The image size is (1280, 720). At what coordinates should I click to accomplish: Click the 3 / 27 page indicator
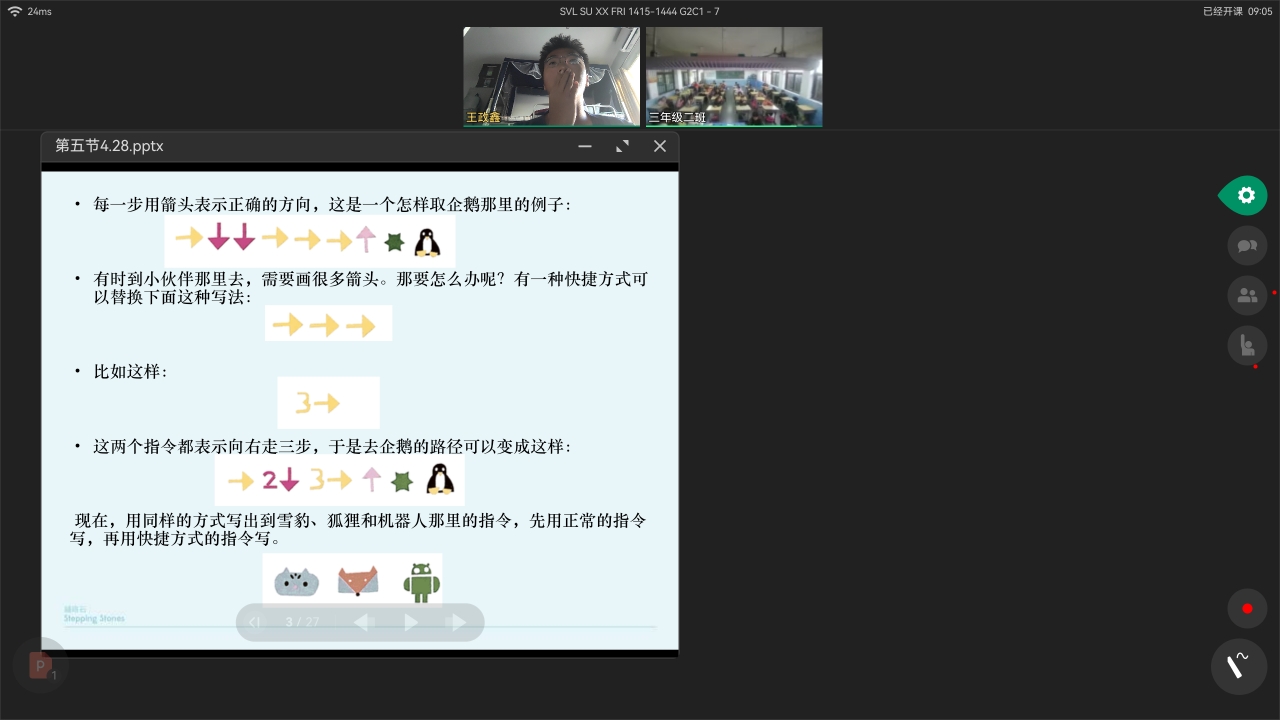coord(302,622)
